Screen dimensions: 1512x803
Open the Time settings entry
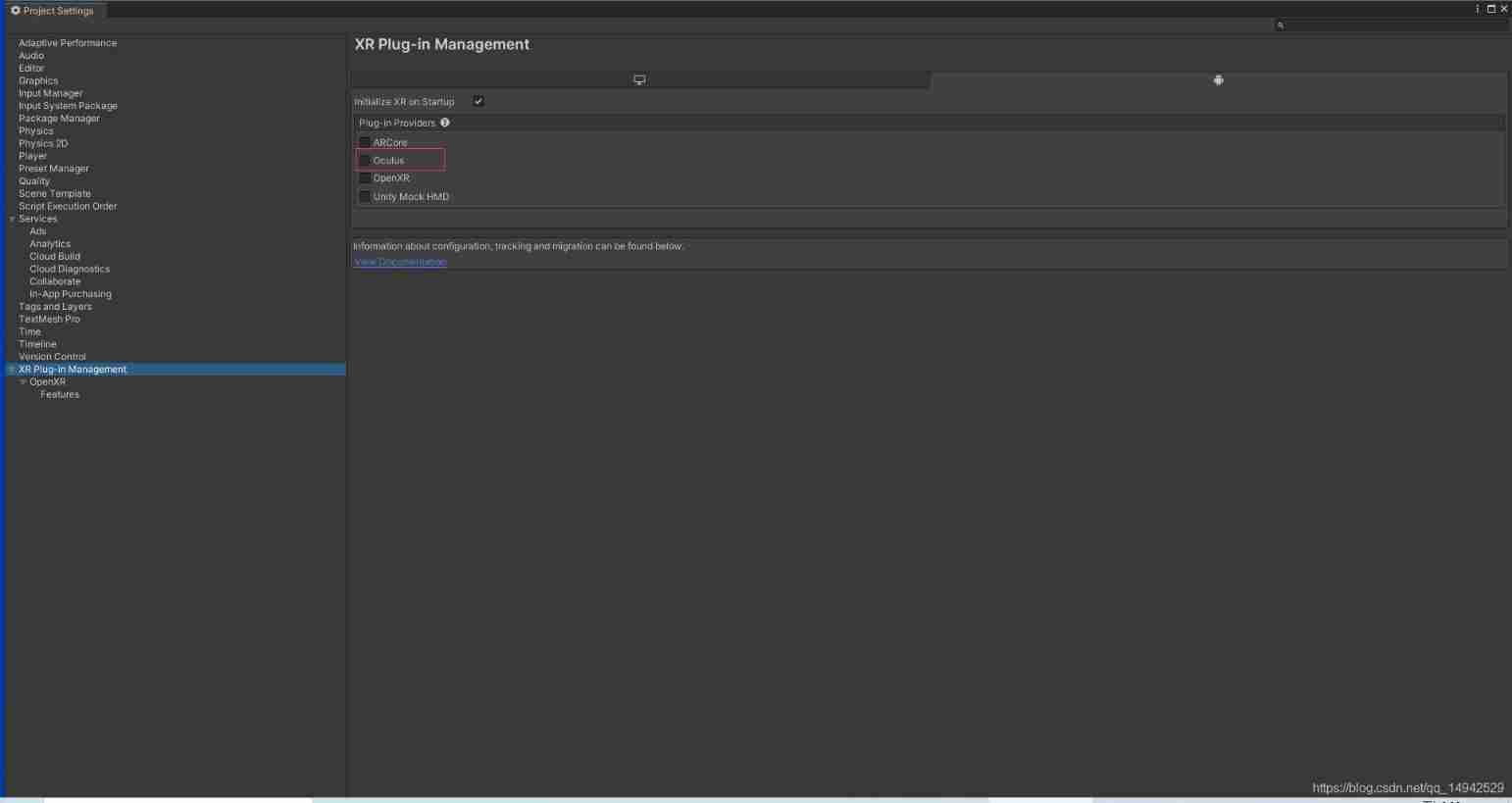click(30, 332)
